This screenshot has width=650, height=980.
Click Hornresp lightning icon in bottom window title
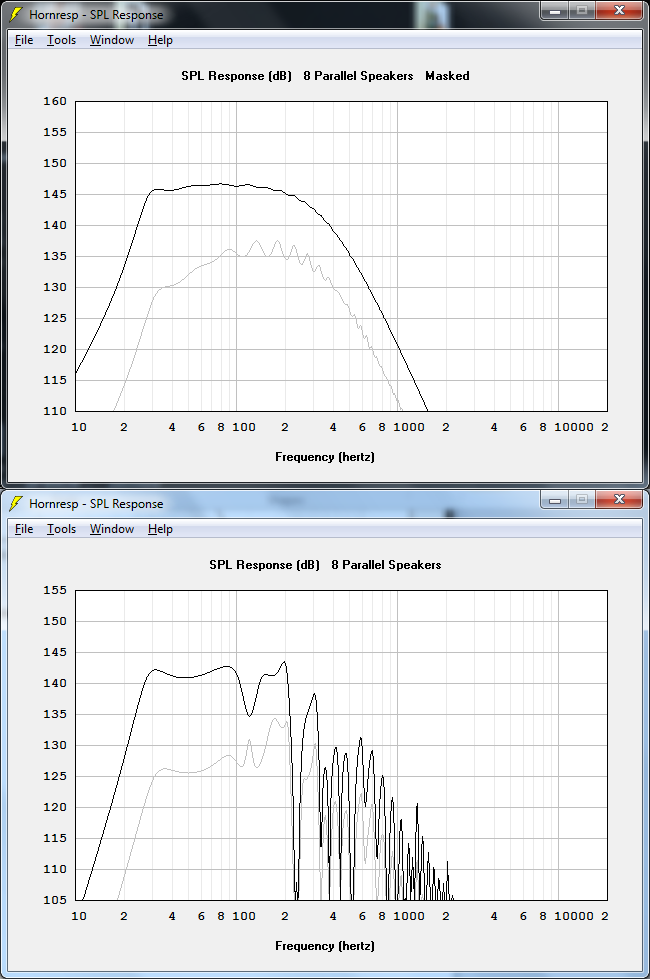pos(16,503)
